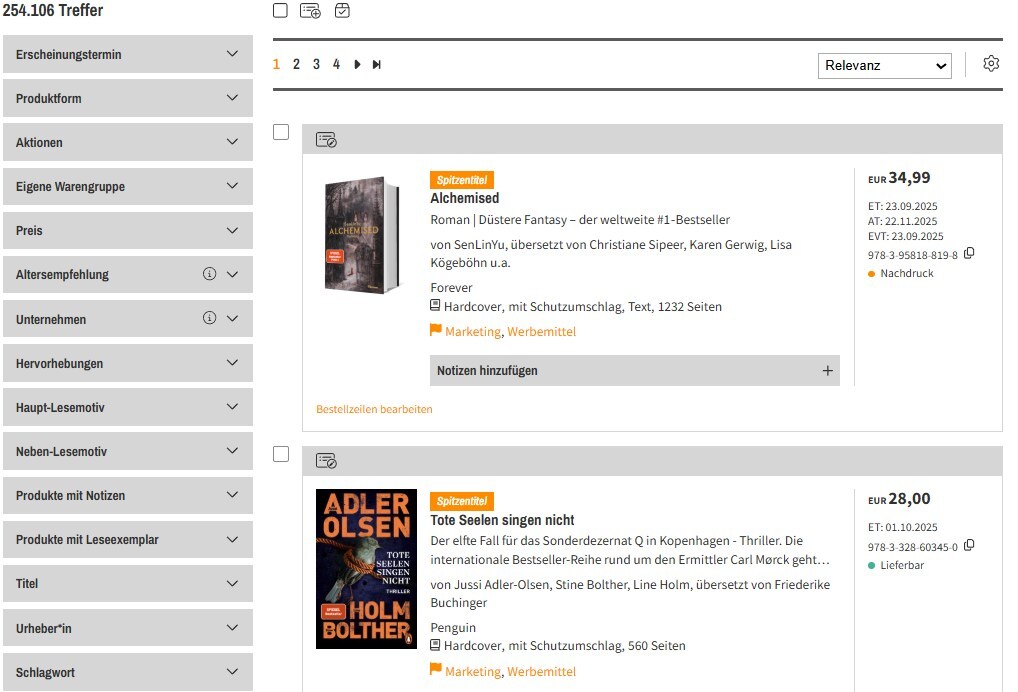Click the Bestellzeilen bearbeiten link
The height and width of the screenshot is (692, 1018).
(374, 409)
